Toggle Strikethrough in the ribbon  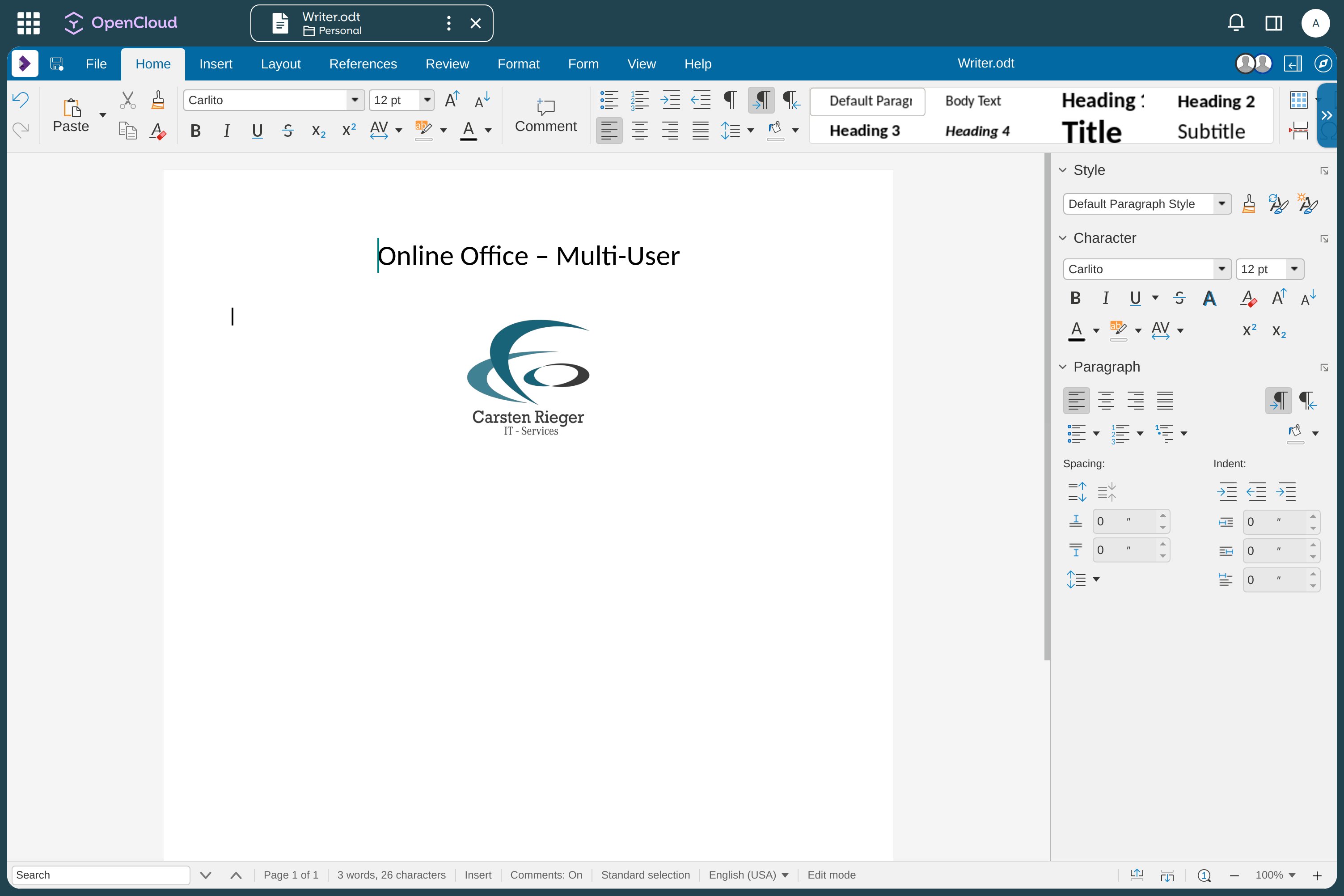coord(288,131)
